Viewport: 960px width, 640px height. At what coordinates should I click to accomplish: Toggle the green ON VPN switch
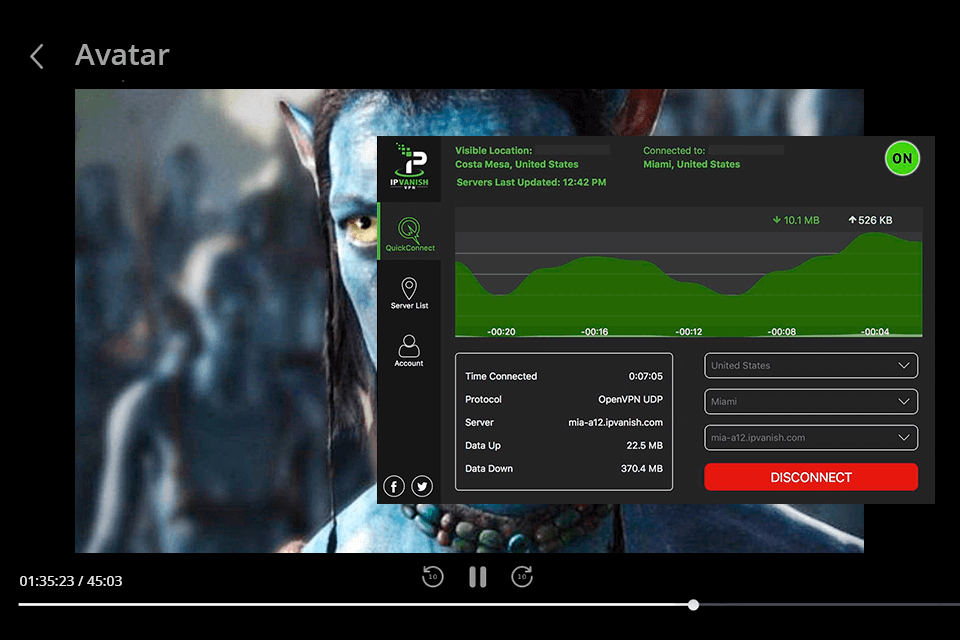902,159
